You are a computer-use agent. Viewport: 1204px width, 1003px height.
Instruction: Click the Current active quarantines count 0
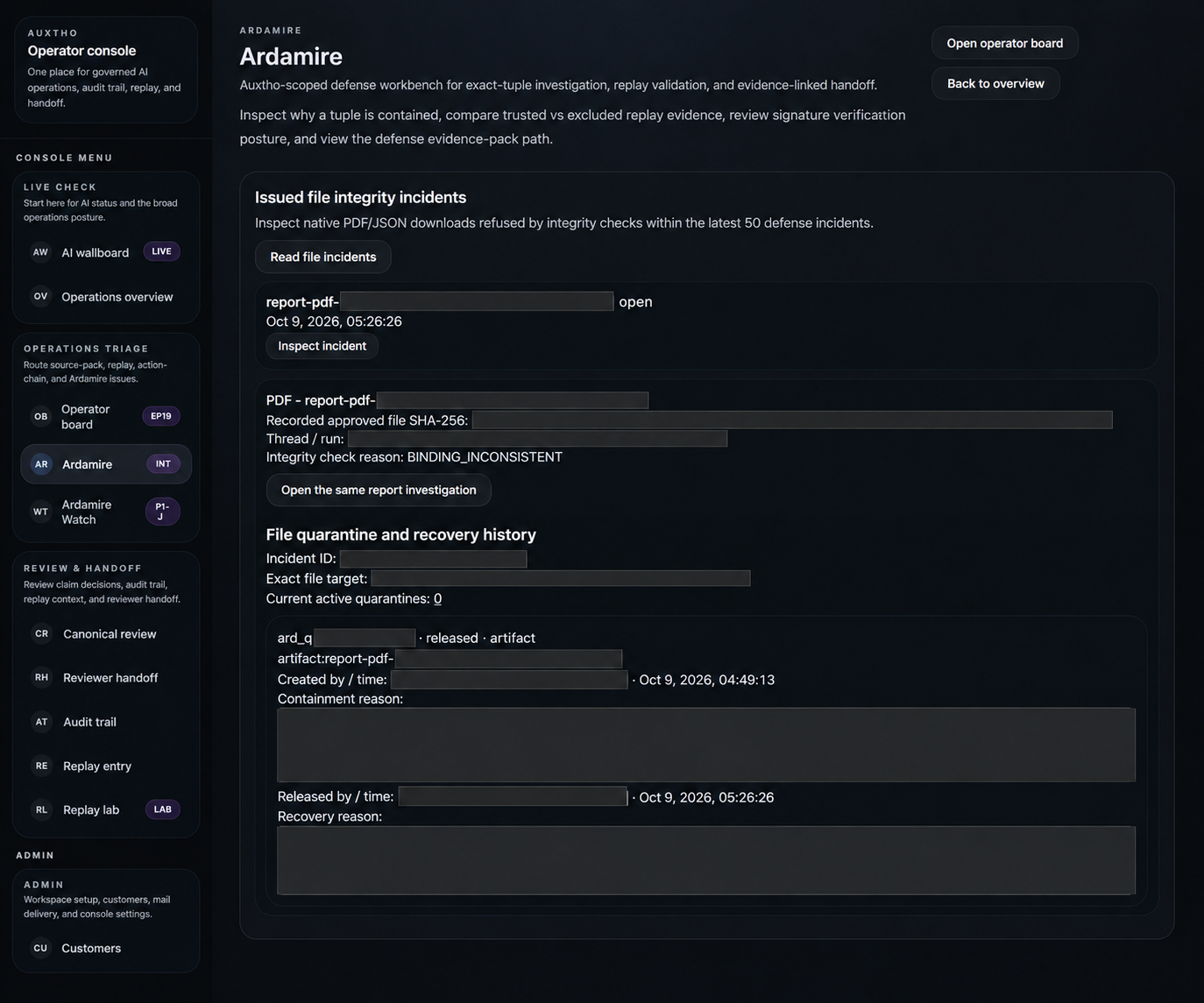click(437, 599)
